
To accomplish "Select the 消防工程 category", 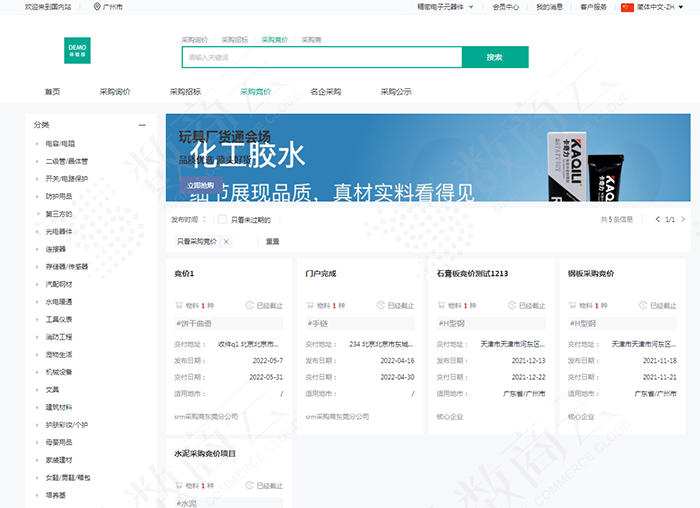I will click(x=59, y=337).
